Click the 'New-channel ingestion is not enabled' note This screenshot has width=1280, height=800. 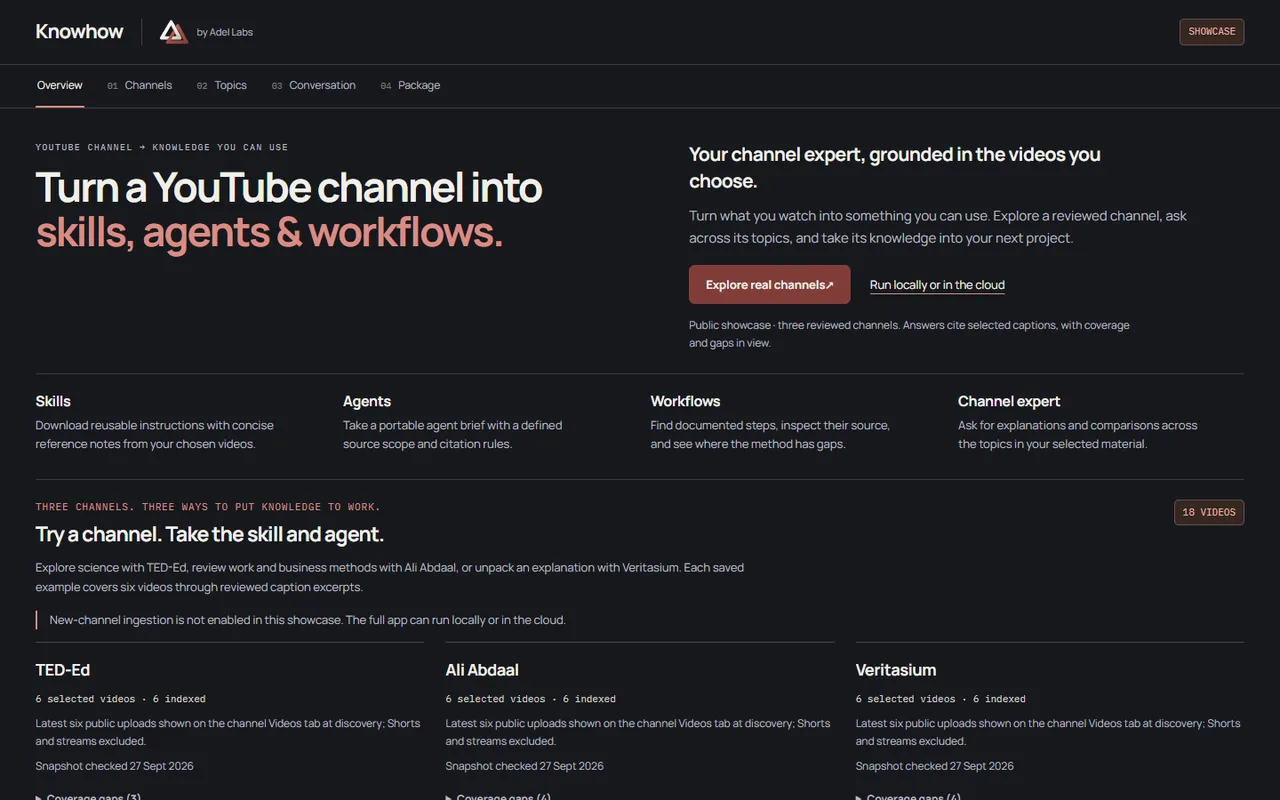(x=307, y=620)
